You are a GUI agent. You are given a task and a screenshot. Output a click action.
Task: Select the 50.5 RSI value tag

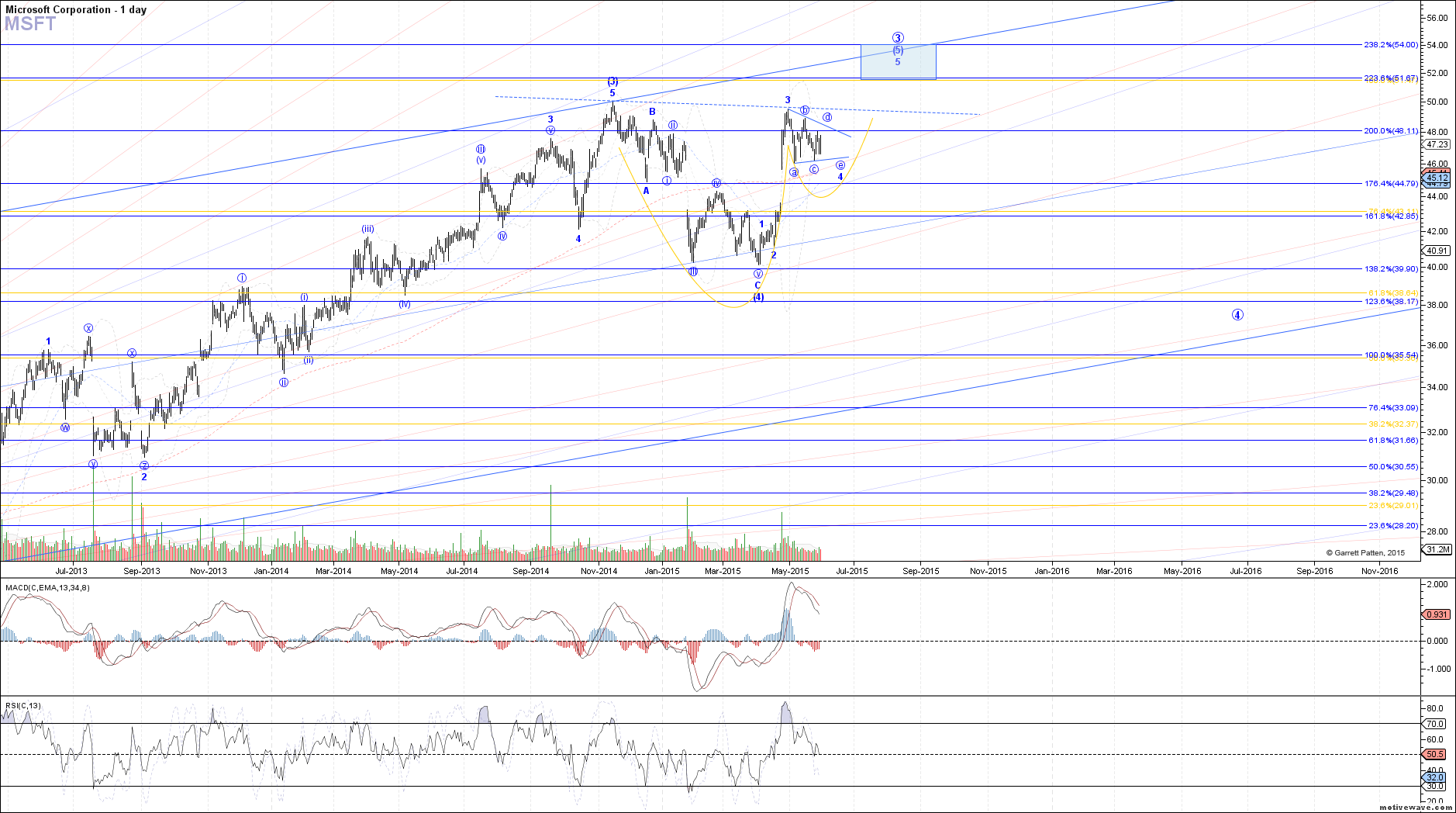click(1435, 754)
